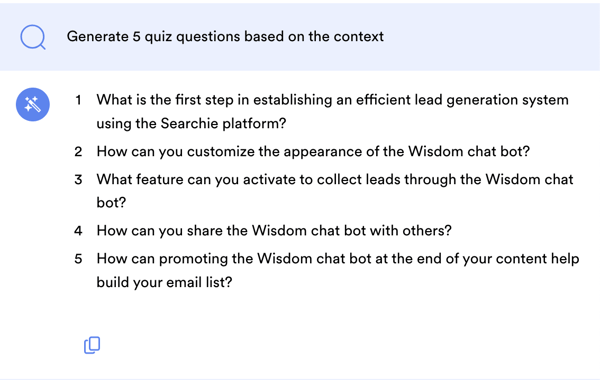The width and height of the screenshot is (600, 380).
Task: Select question about first step in lead generation
Action: pyautogui.click(x=333, y=111)
